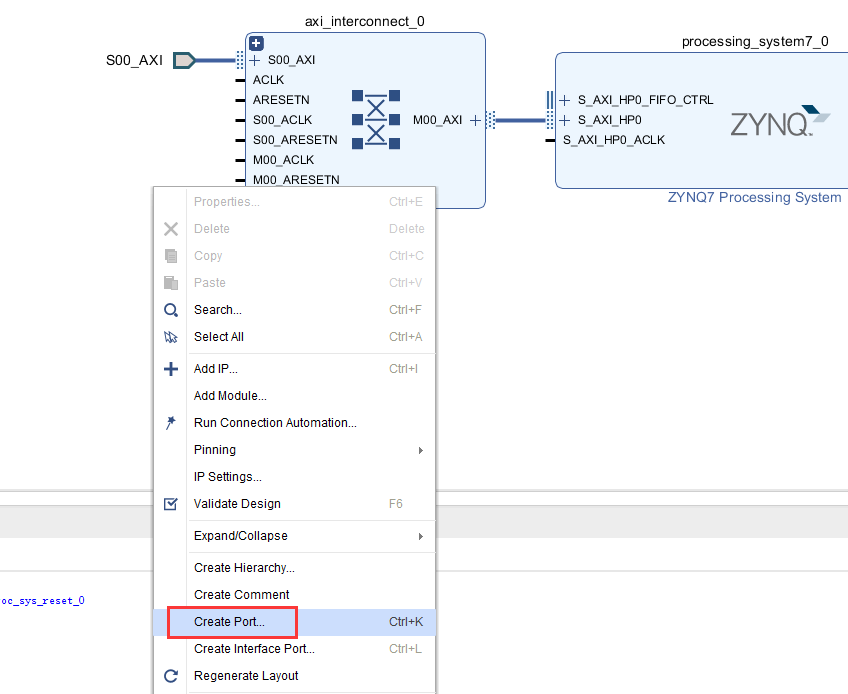
Task: Expand the S00_AXI interface pin on interconnect
Action: [255, 60]
